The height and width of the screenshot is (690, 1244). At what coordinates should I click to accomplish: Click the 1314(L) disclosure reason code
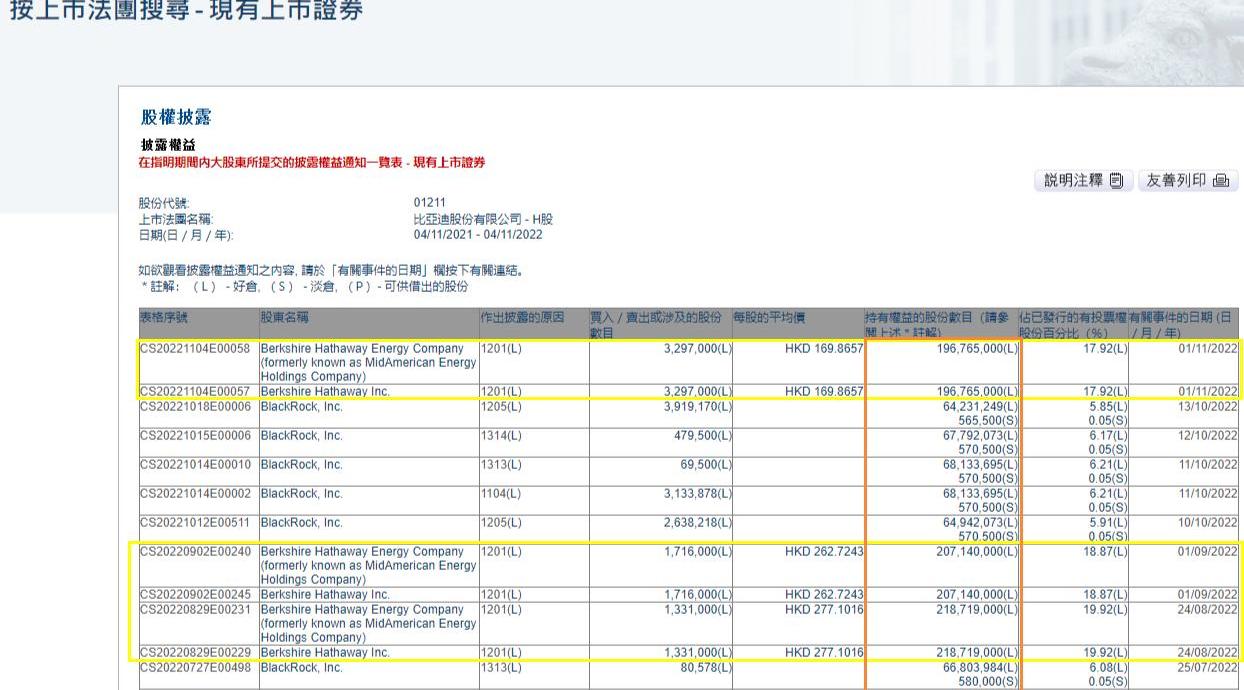pos(501,436)
